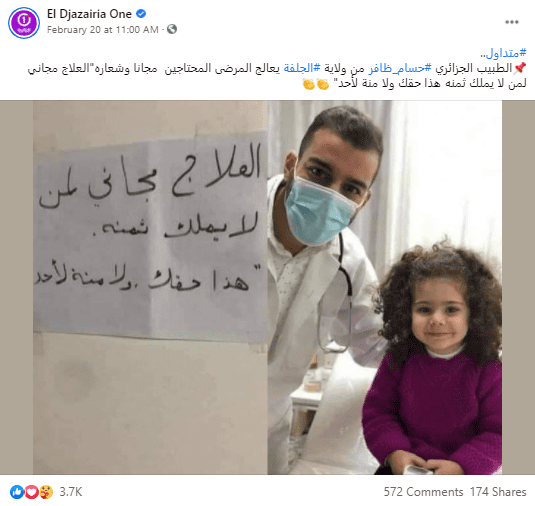Open the 572 Comments link
The image size is (535, 506).
tap(423, 492)
